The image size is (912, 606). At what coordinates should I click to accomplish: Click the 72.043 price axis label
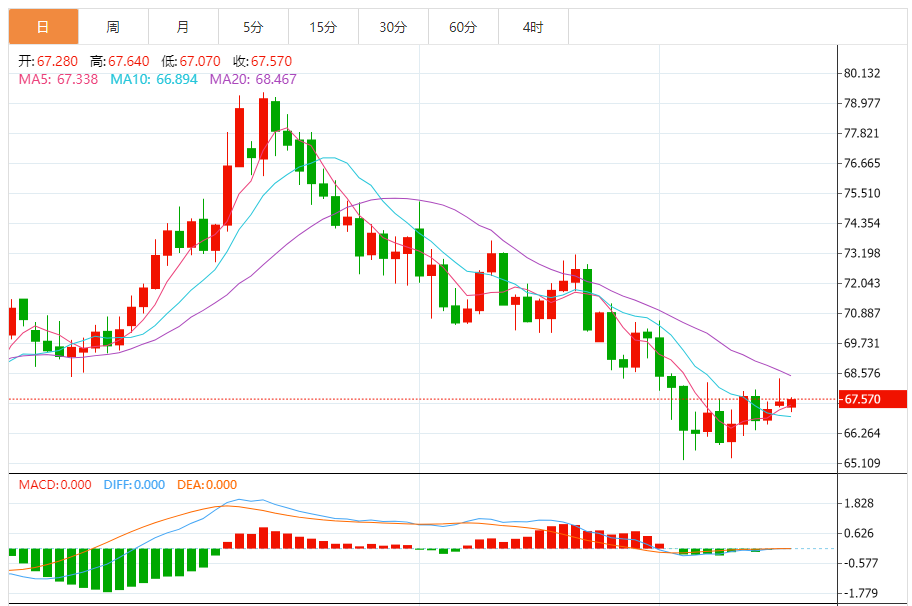coord(862,283)
